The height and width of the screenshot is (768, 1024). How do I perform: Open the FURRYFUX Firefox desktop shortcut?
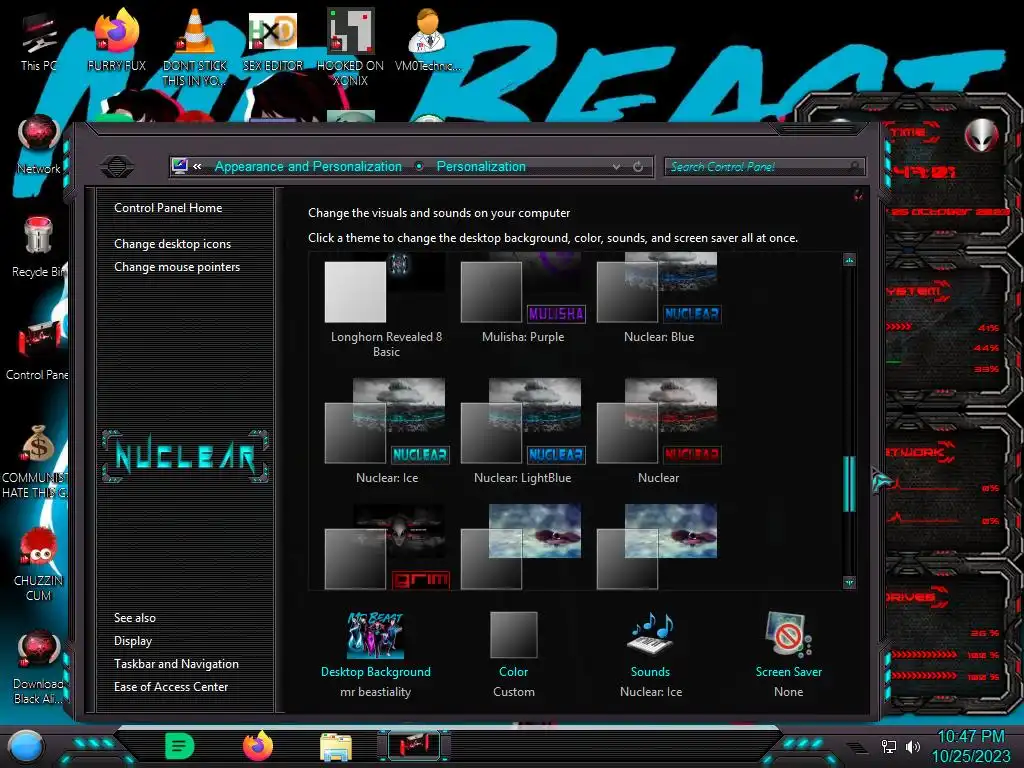click(x=116, y=40)
